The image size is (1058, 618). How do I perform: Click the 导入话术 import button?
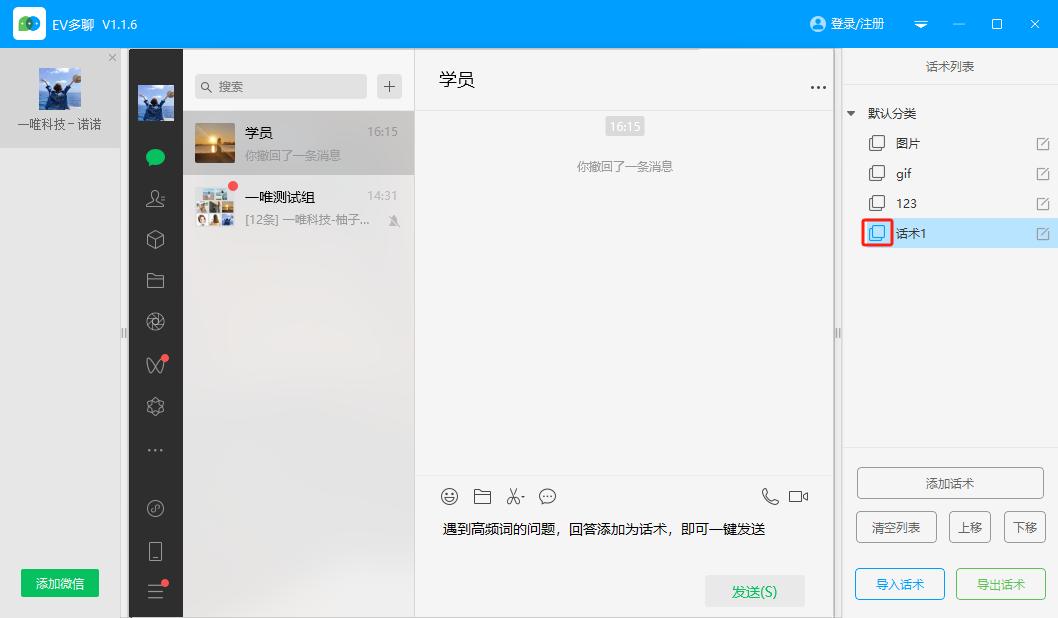click(899, 584)
